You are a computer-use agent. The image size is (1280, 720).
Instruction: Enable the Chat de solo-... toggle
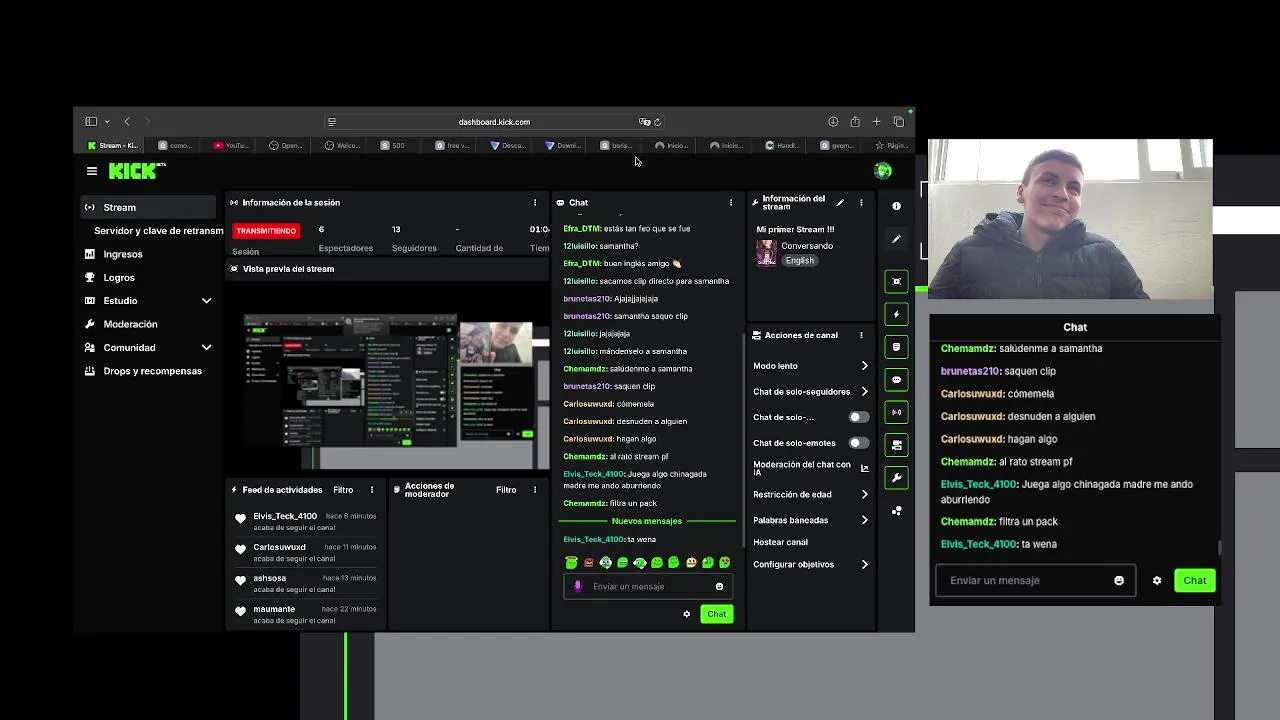pos(858,417)
